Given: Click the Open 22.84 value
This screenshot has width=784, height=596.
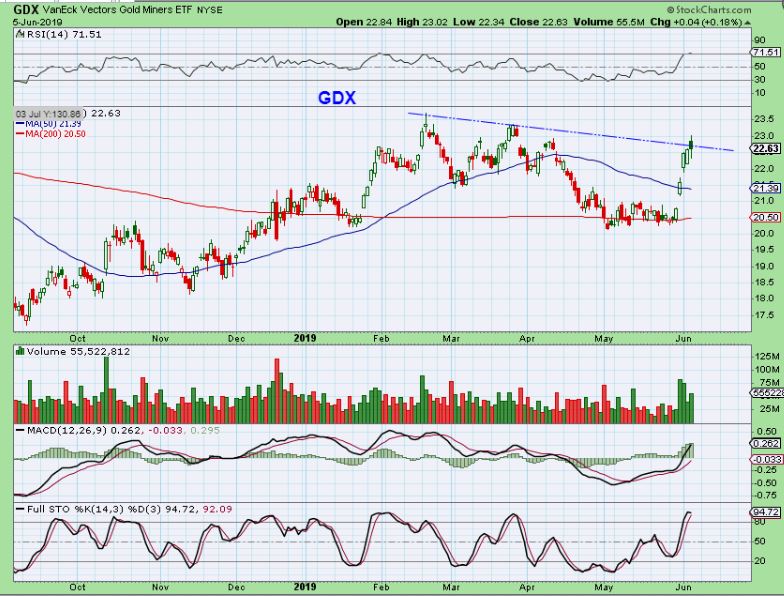Looking at the screenshot, I should (364, 22).
